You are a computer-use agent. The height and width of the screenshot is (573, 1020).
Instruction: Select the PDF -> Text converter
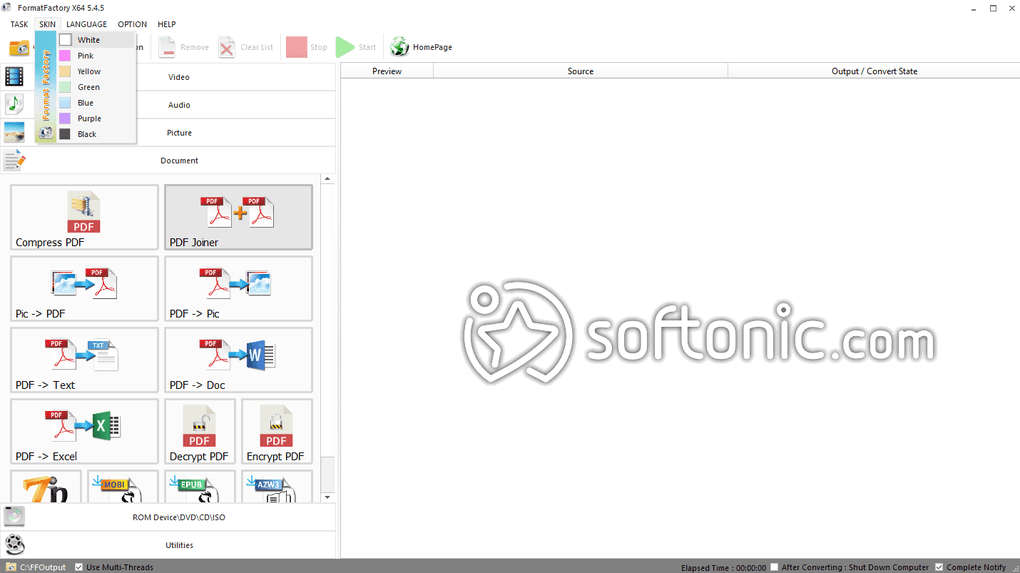(84, 360)
